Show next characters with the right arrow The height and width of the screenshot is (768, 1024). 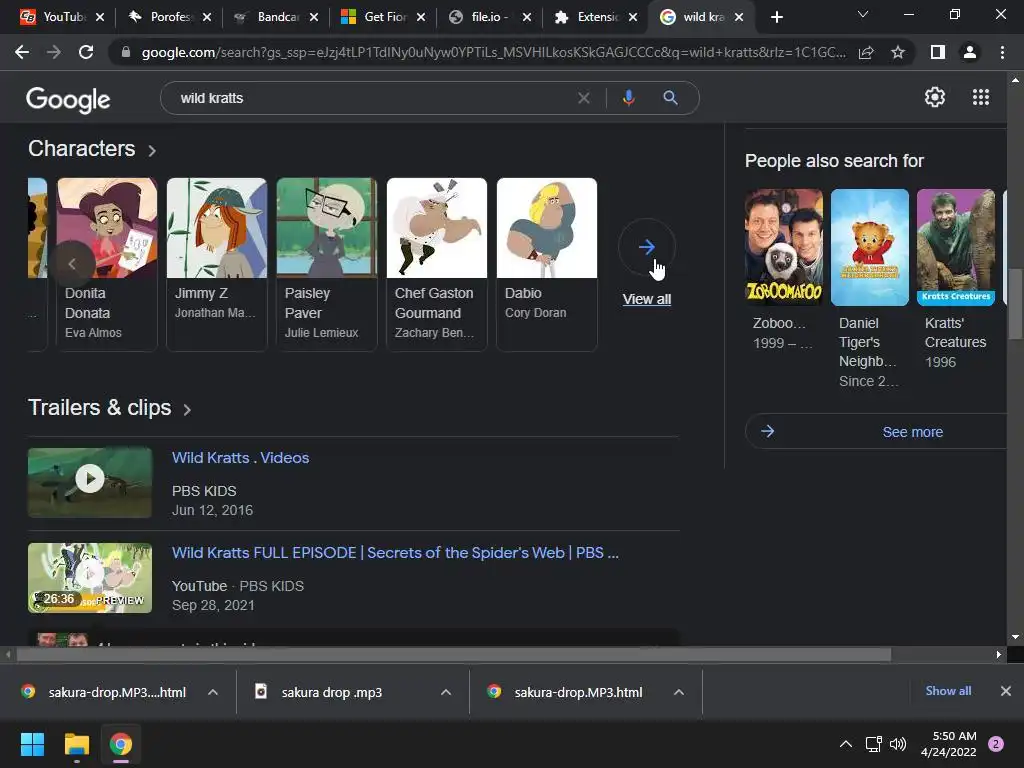point(647,247)
